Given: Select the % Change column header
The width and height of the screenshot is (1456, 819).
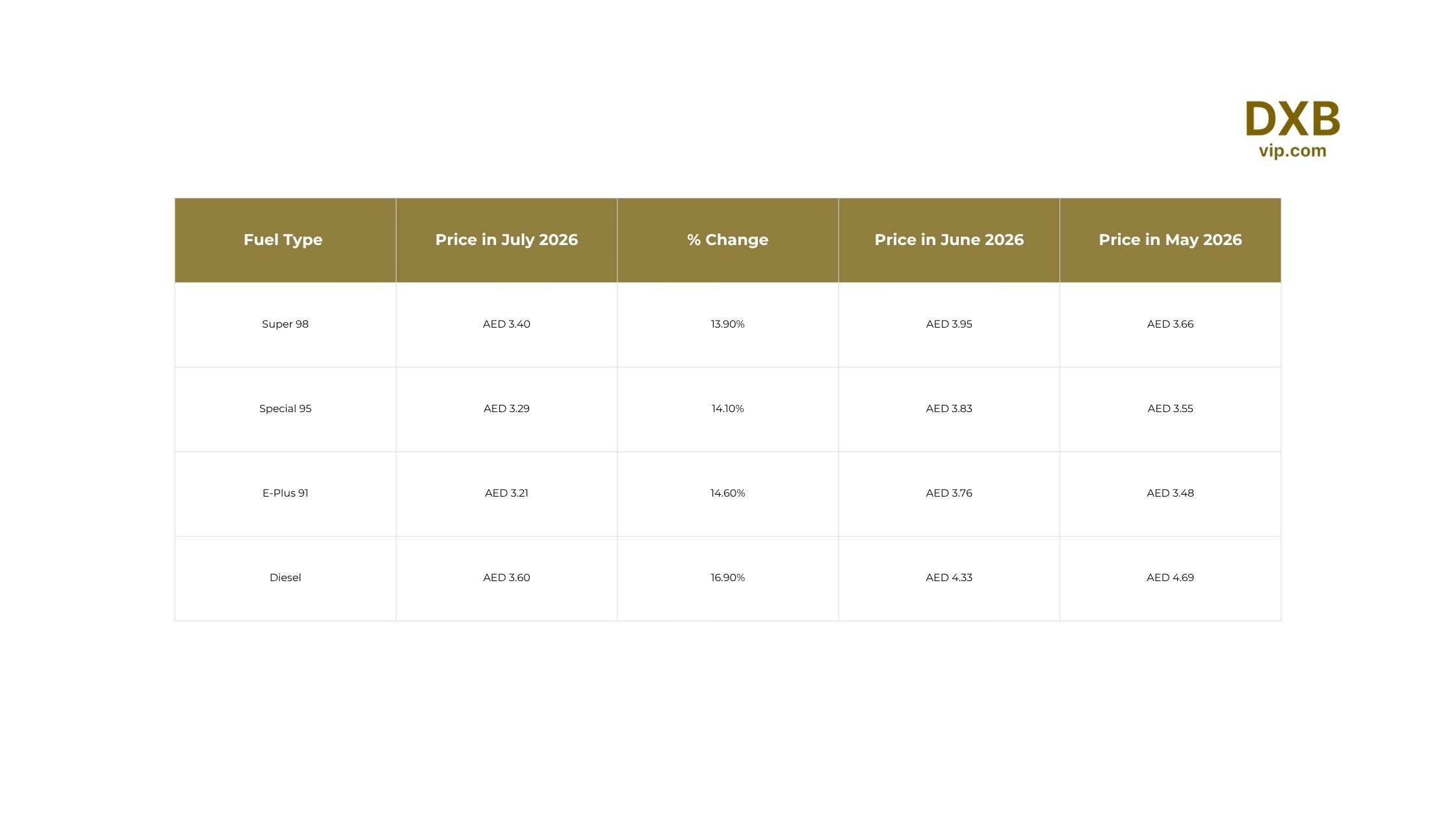Looking at the screenshot, I should (727, 240).
